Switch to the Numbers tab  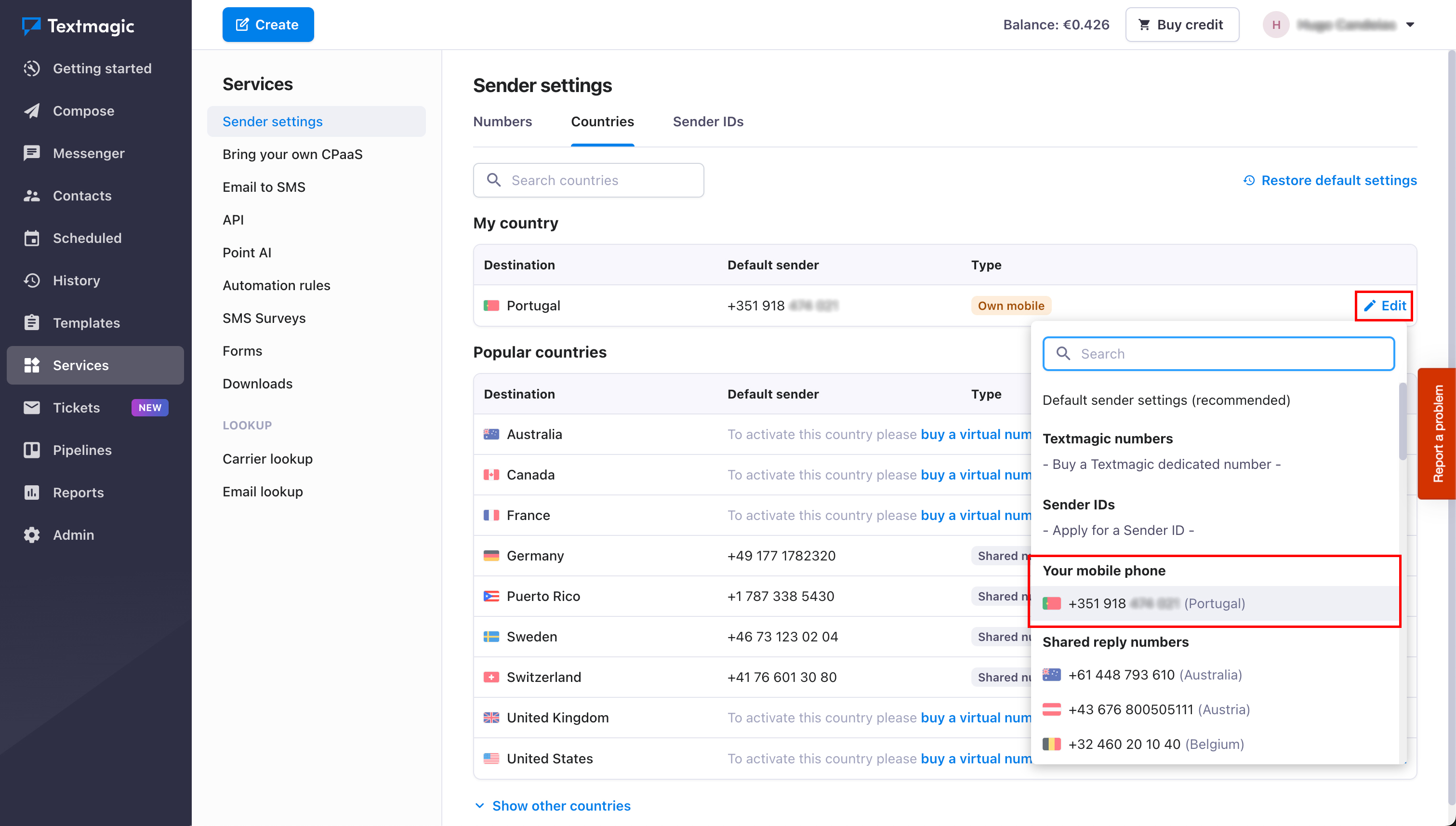[x=502, y=121]
